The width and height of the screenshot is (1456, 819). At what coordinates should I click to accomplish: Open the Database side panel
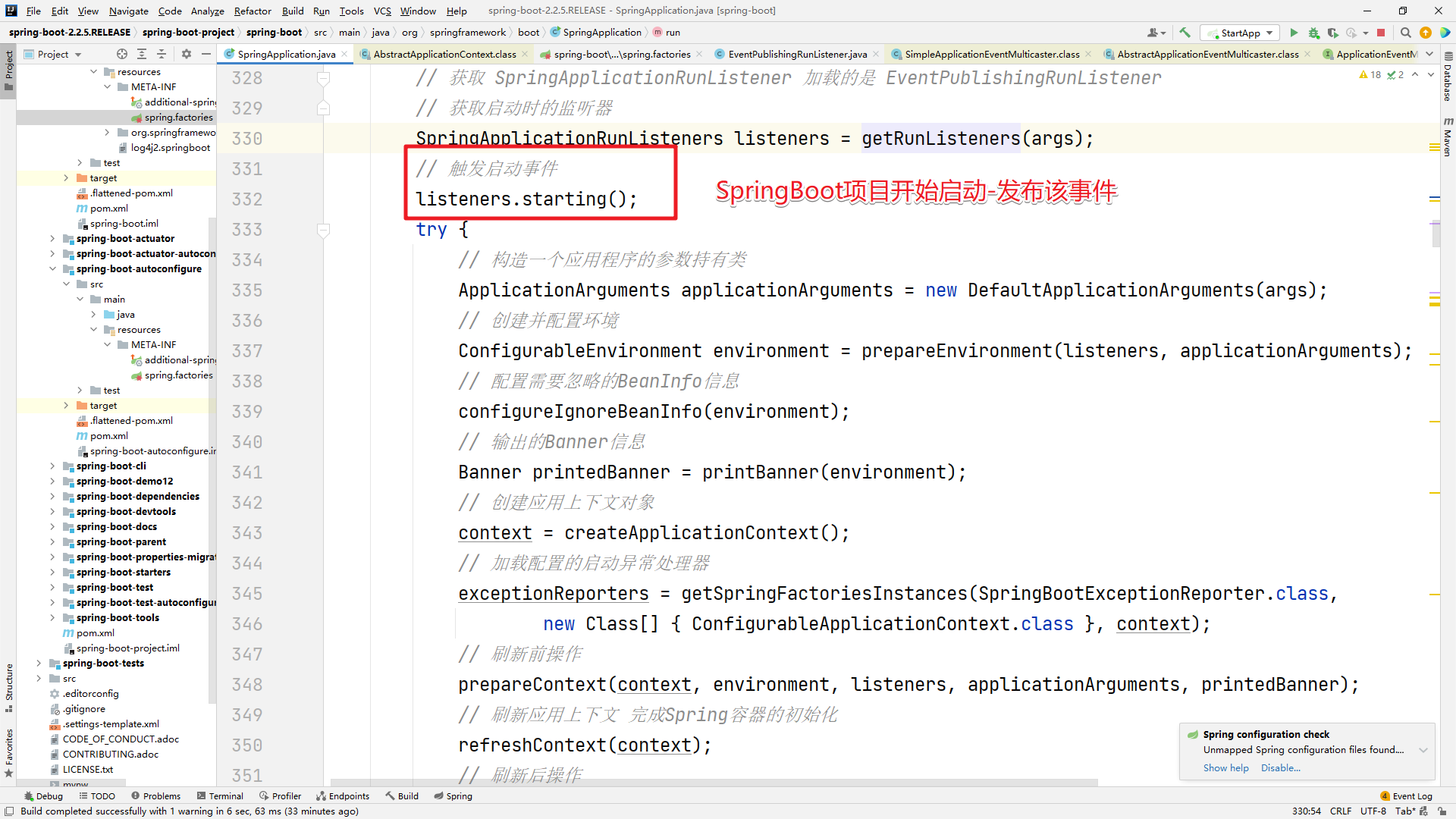pos(1448,77)
